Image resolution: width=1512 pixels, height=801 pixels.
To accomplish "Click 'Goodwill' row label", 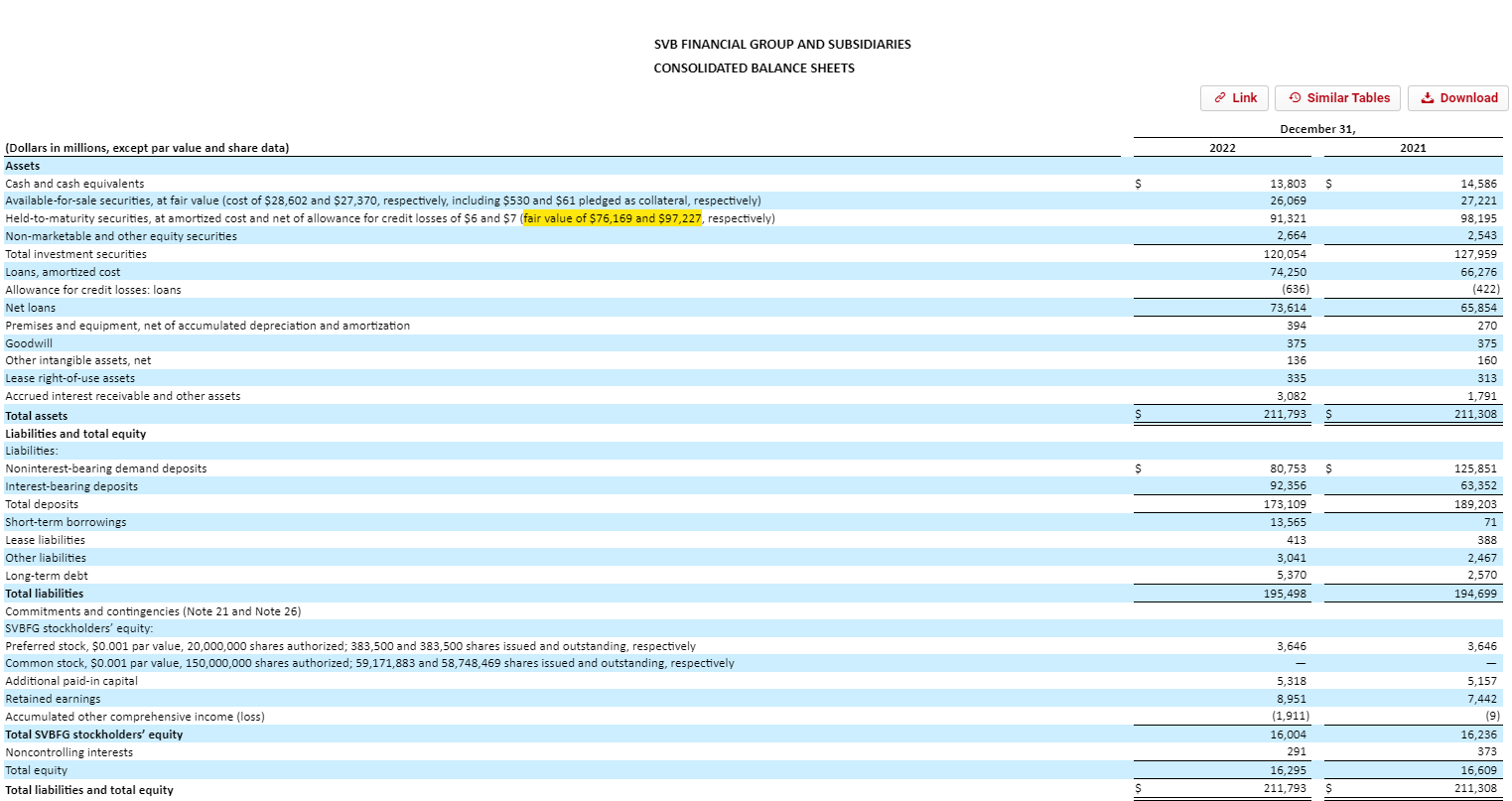I will point(29,343).
